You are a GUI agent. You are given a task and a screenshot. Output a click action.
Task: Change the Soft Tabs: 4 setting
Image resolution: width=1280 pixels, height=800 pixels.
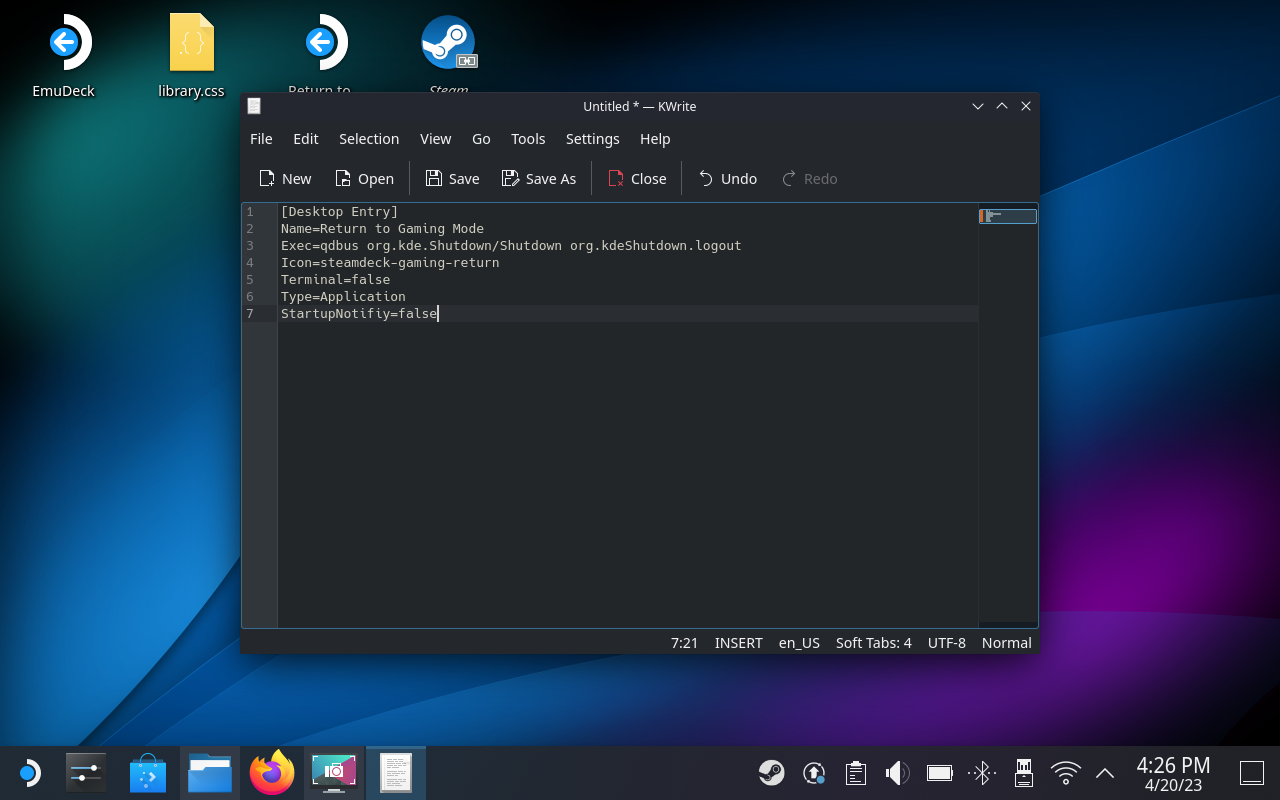[873, 643]
